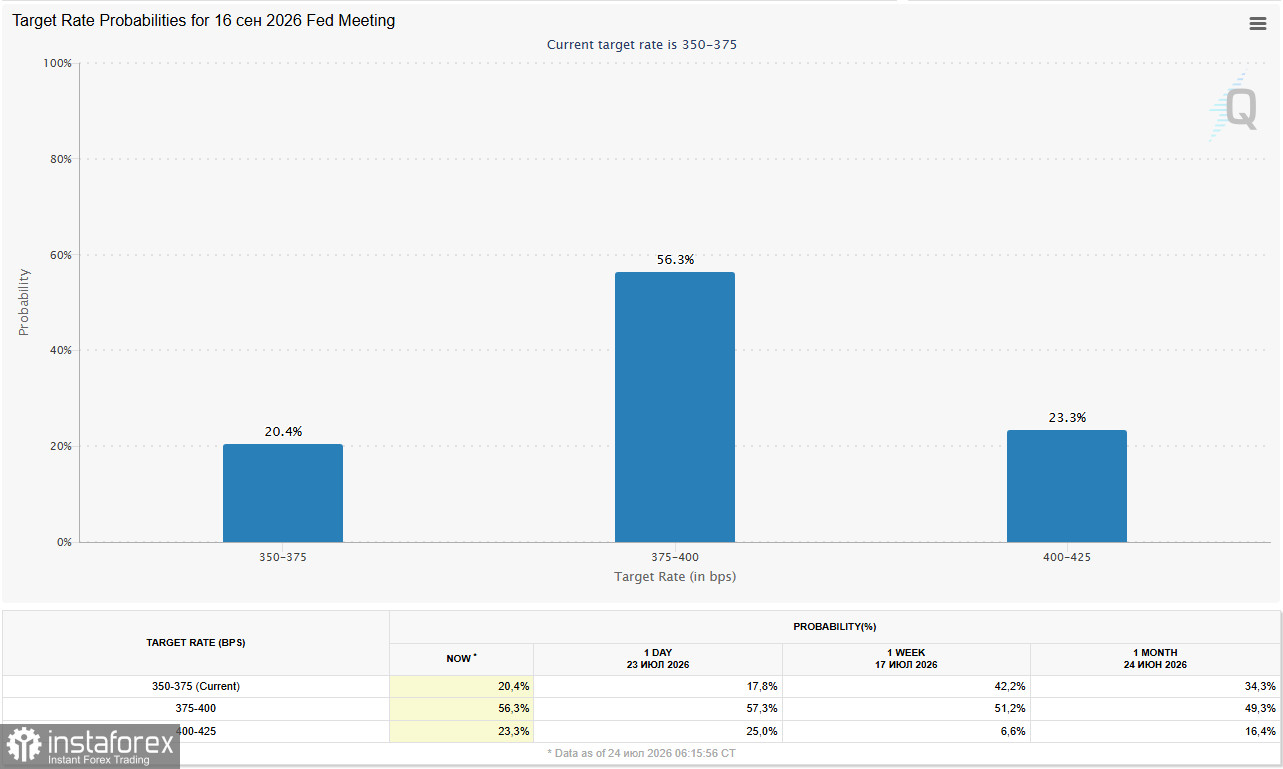Screen dimensions: 1283x769
Task: Click the 80% y-axis tick label
Action: coord(61,159)
